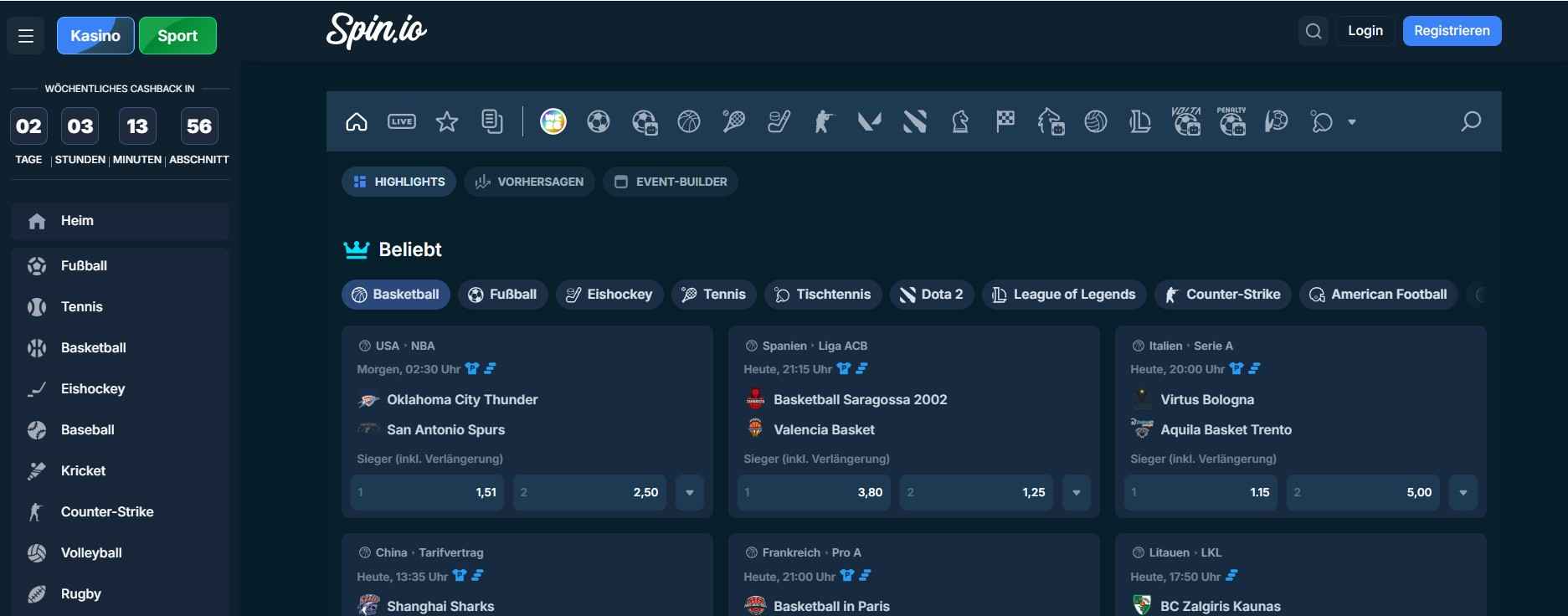Open Eishockey in the sidebar
This screenshot has width=1568, height=616.
point(121,389)
